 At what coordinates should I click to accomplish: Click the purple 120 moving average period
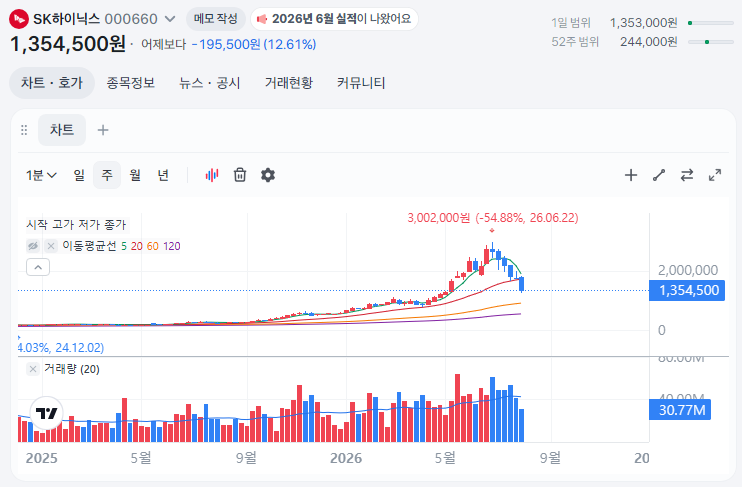pyautogui.click(x=172, y=246)
